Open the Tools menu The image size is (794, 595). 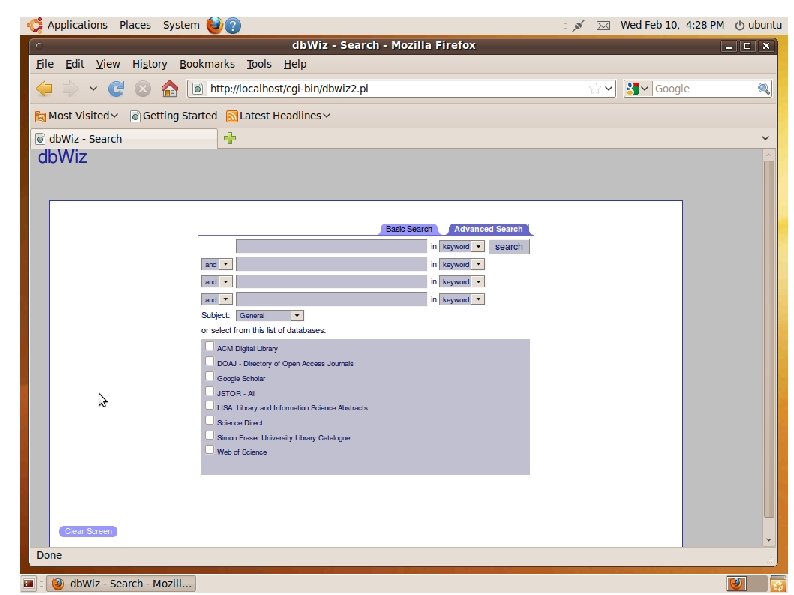tap(259, 64)
